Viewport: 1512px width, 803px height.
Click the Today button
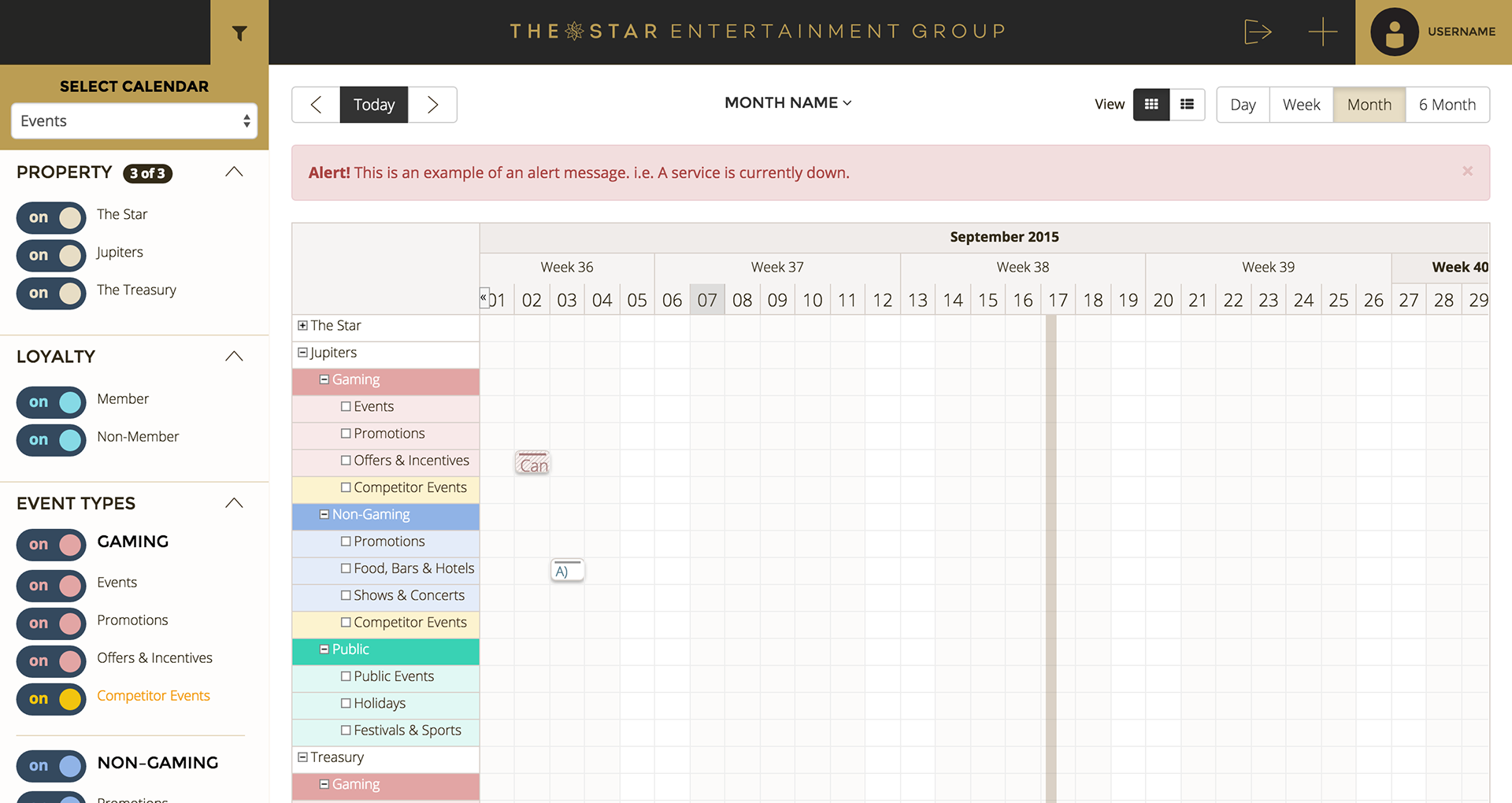374,105
